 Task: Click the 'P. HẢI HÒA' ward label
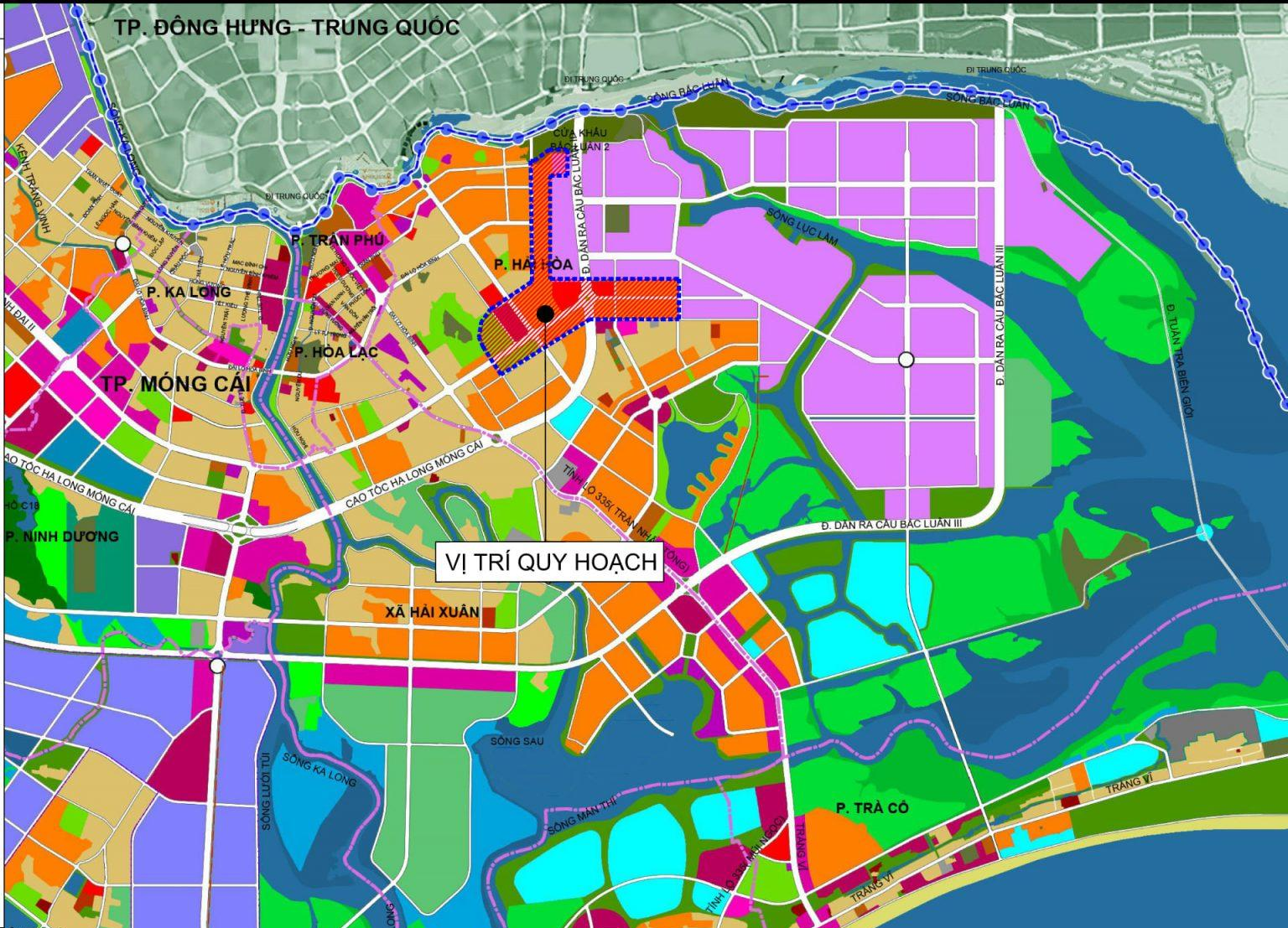(533, 264)
